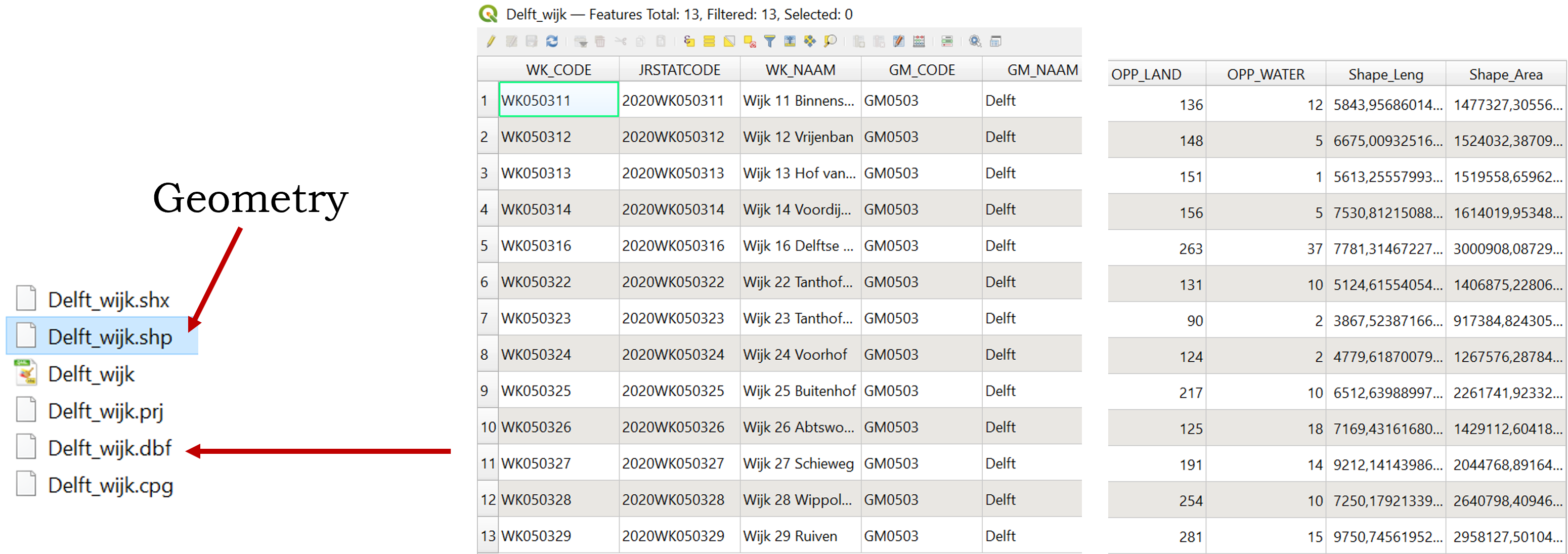Click the Shape_Leng value 9212,14143986...
Viewport: 1568px width, 554px height.
coord(1385,464)
